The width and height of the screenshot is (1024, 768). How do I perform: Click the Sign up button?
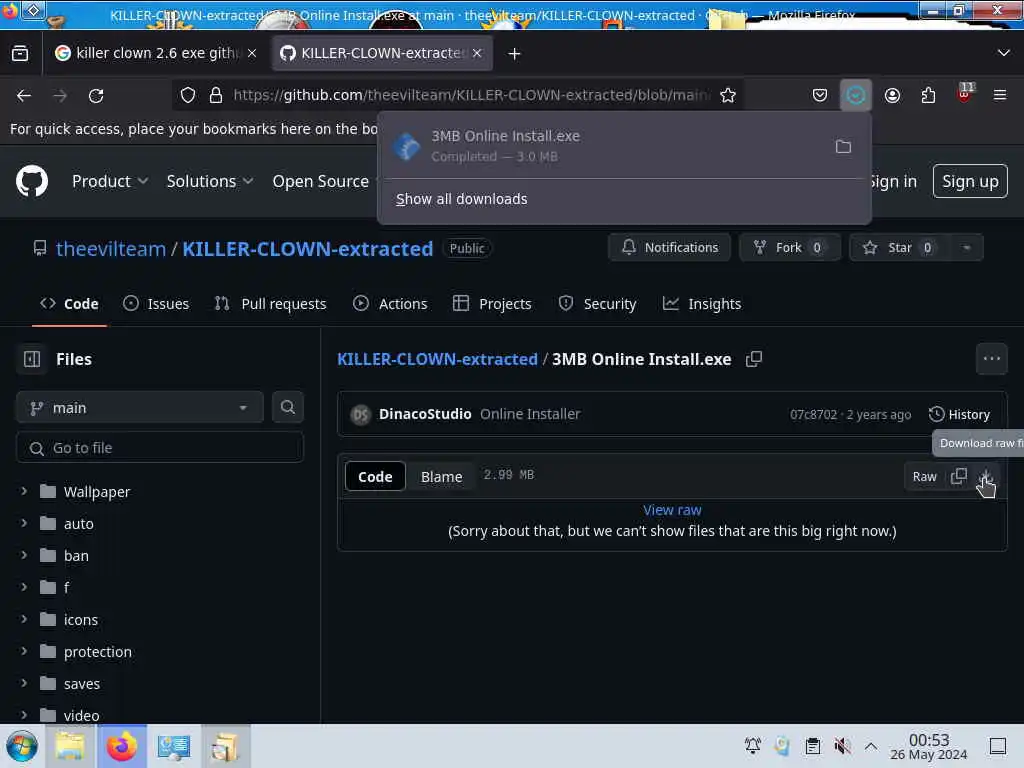[970, 181]
